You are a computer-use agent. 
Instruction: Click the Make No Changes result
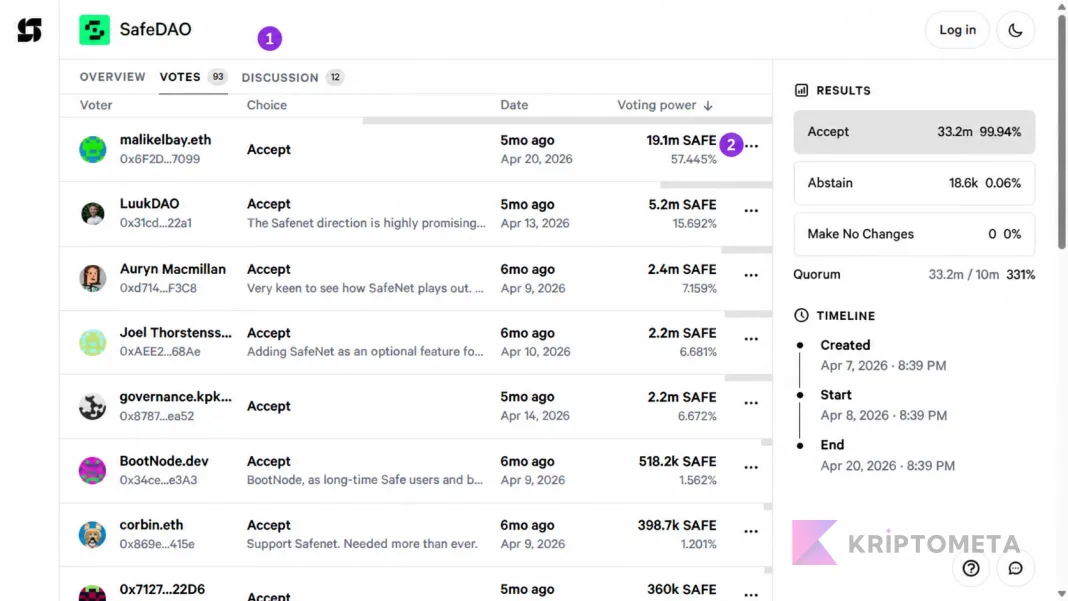[914, 234]
